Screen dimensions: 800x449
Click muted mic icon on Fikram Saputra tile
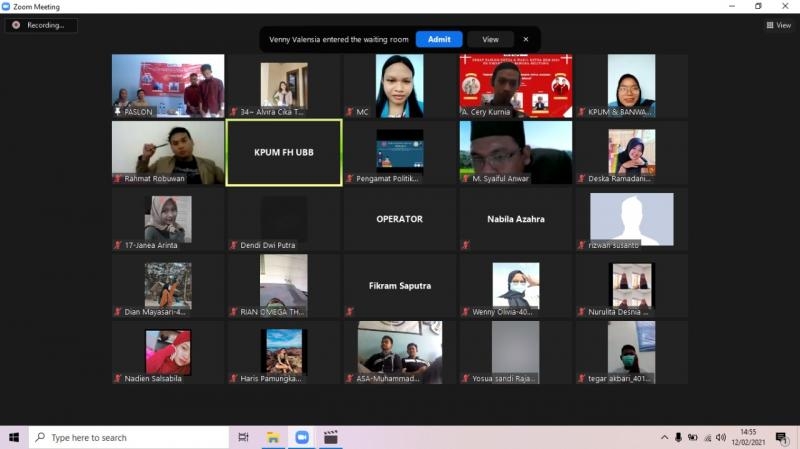349,311
